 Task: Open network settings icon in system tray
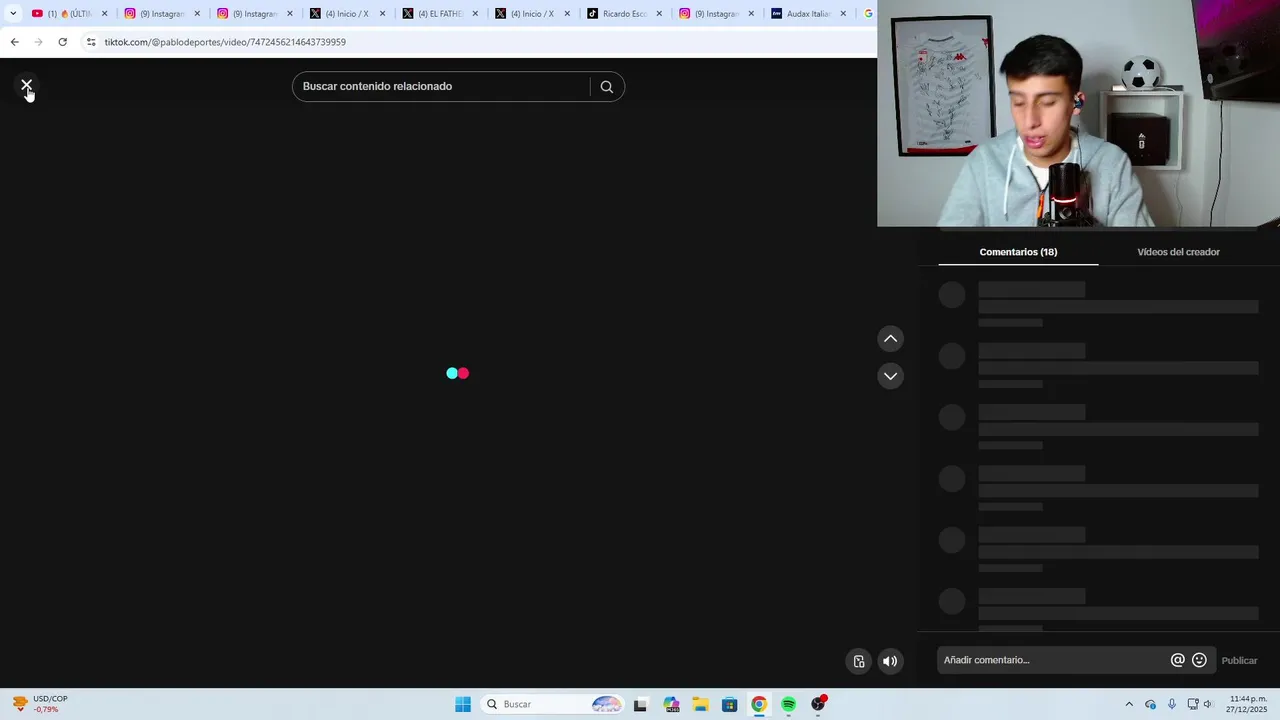pyautogui.click(x=1193, y=704)
